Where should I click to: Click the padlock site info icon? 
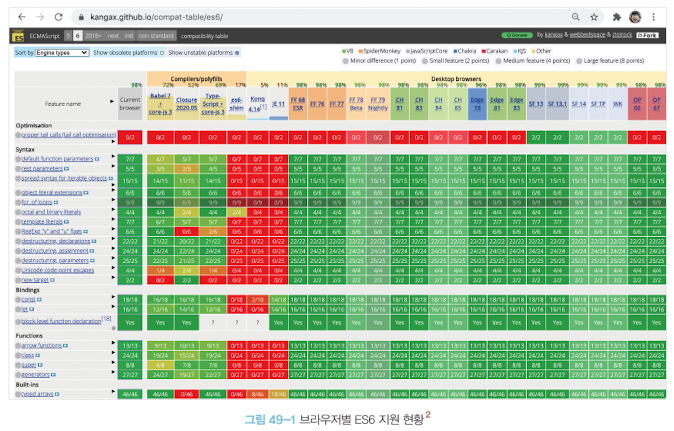click(81, 17)
